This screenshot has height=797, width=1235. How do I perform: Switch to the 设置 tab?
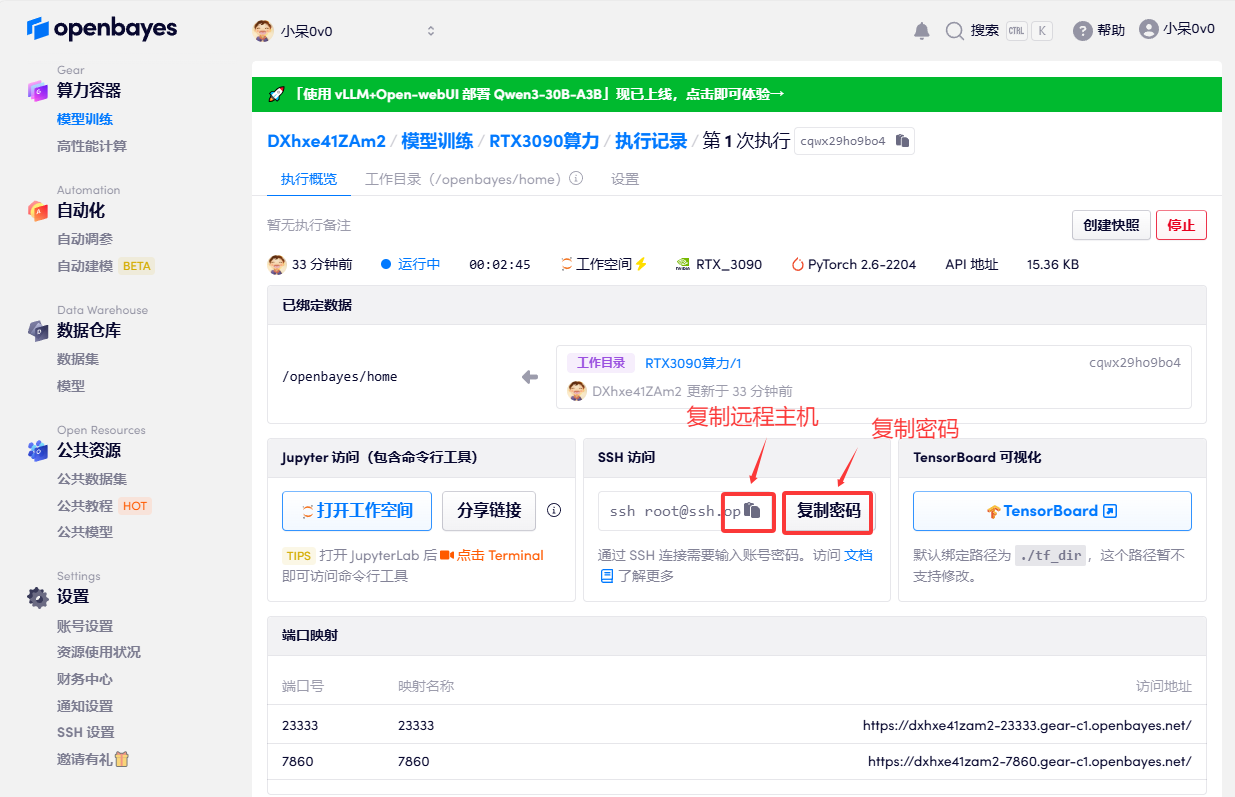625,180
